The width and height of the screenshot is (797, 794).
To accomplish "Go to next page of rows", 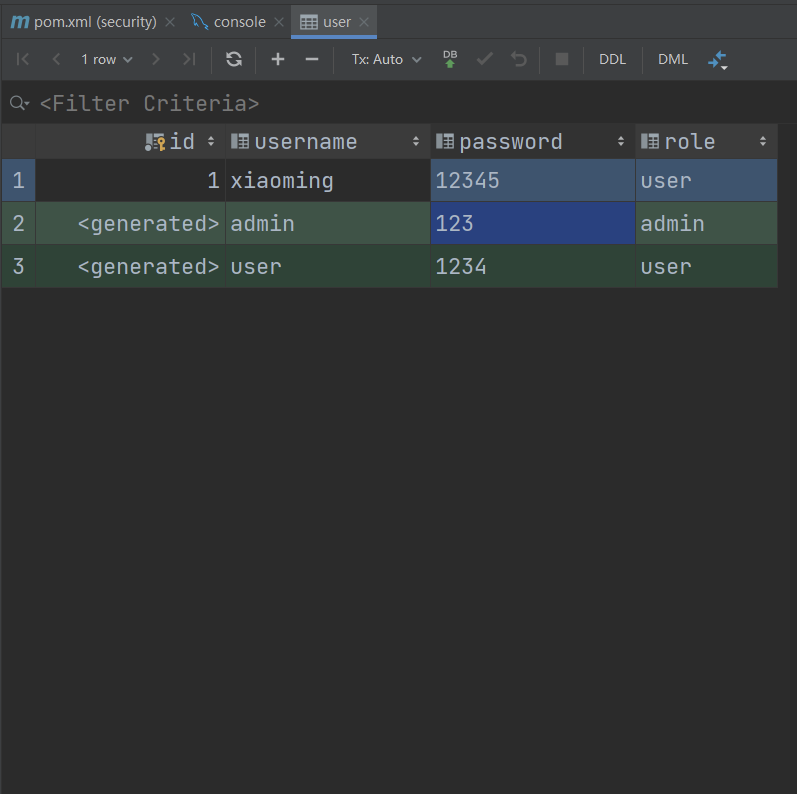I will pos(156,59).
